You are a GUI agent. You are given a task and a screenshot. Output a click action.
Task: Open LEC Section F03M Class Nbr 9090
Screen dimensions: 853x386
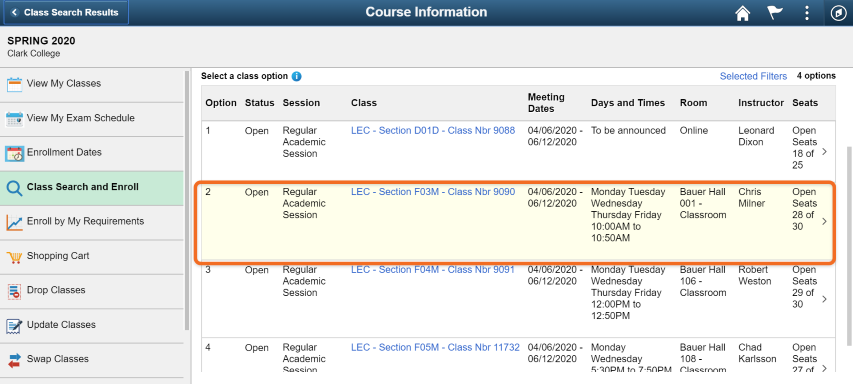pos(433,192)
